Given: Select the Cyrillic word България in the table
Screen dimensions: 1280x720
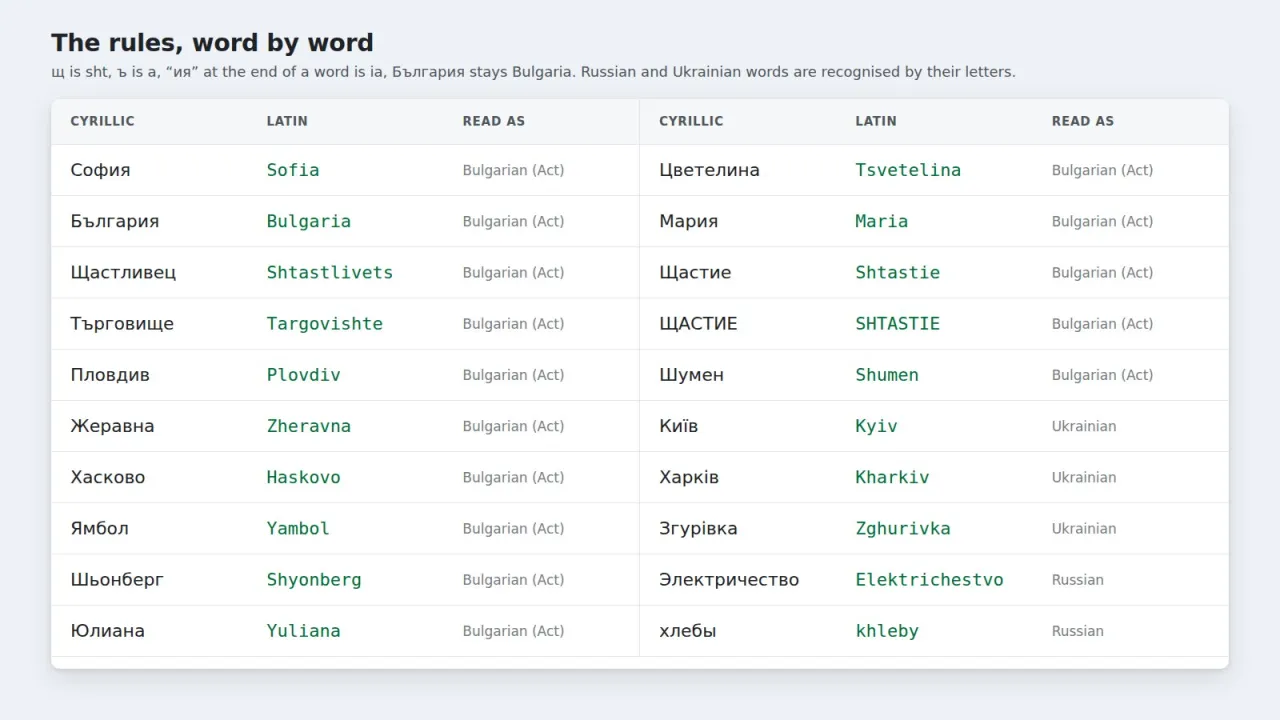Looking at the screenshot, I should point(114,221).
